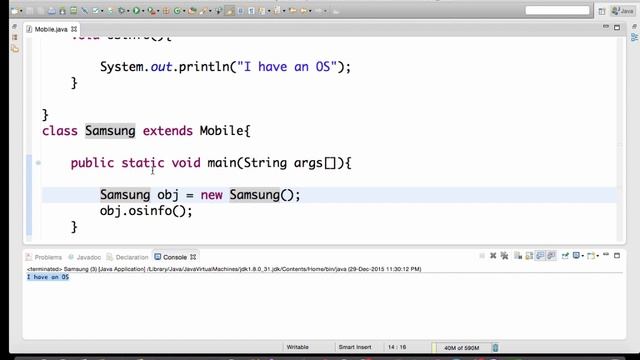The width and height of the screenshot is (640, 360).
Task: Open the Next Annotation dropdown arrow
Action: (x=269, y=11)
